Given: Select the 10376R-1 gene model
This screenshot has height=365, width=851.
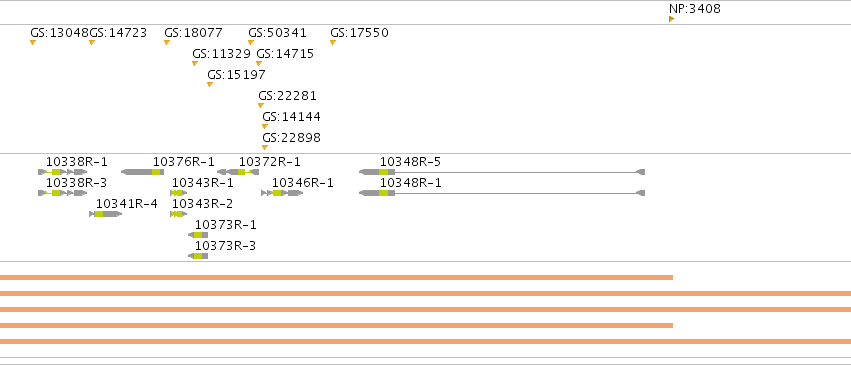Looking at the screenshot, I should (x=142, y=172).
